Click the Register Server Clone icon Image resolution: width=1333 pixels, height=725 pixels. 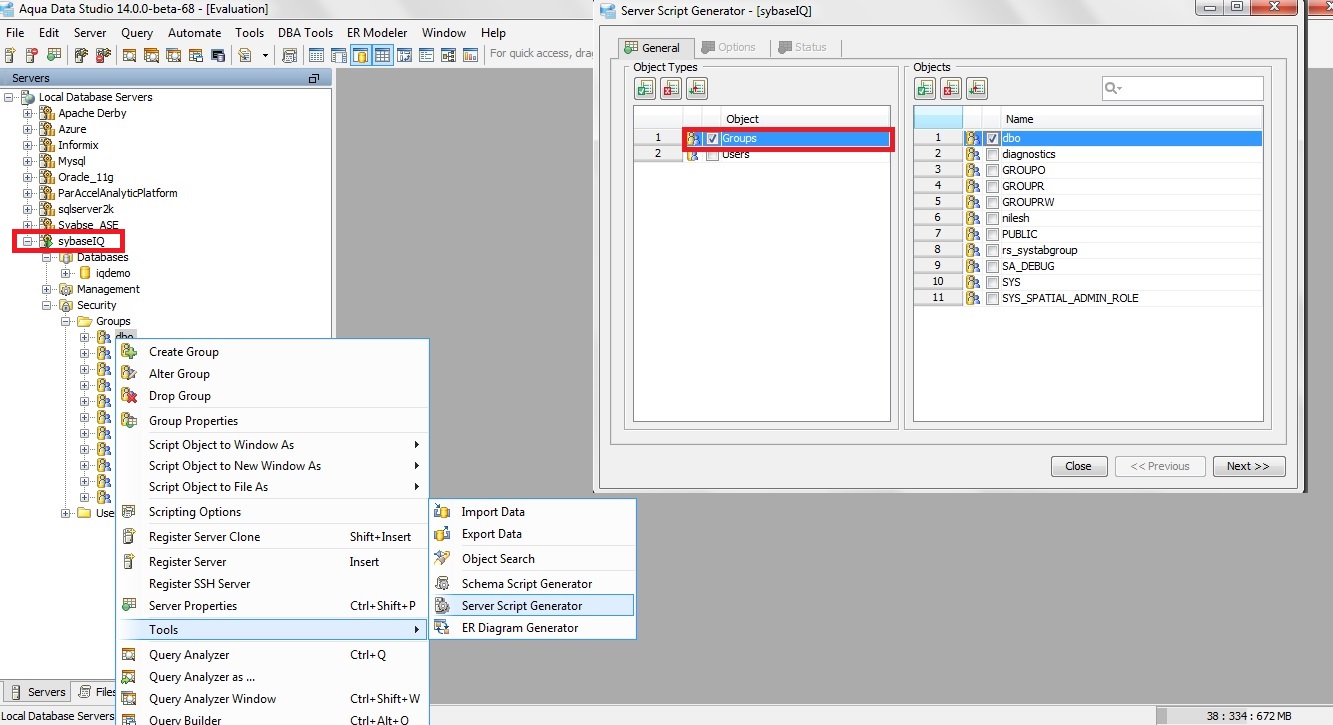coord(129,536)
